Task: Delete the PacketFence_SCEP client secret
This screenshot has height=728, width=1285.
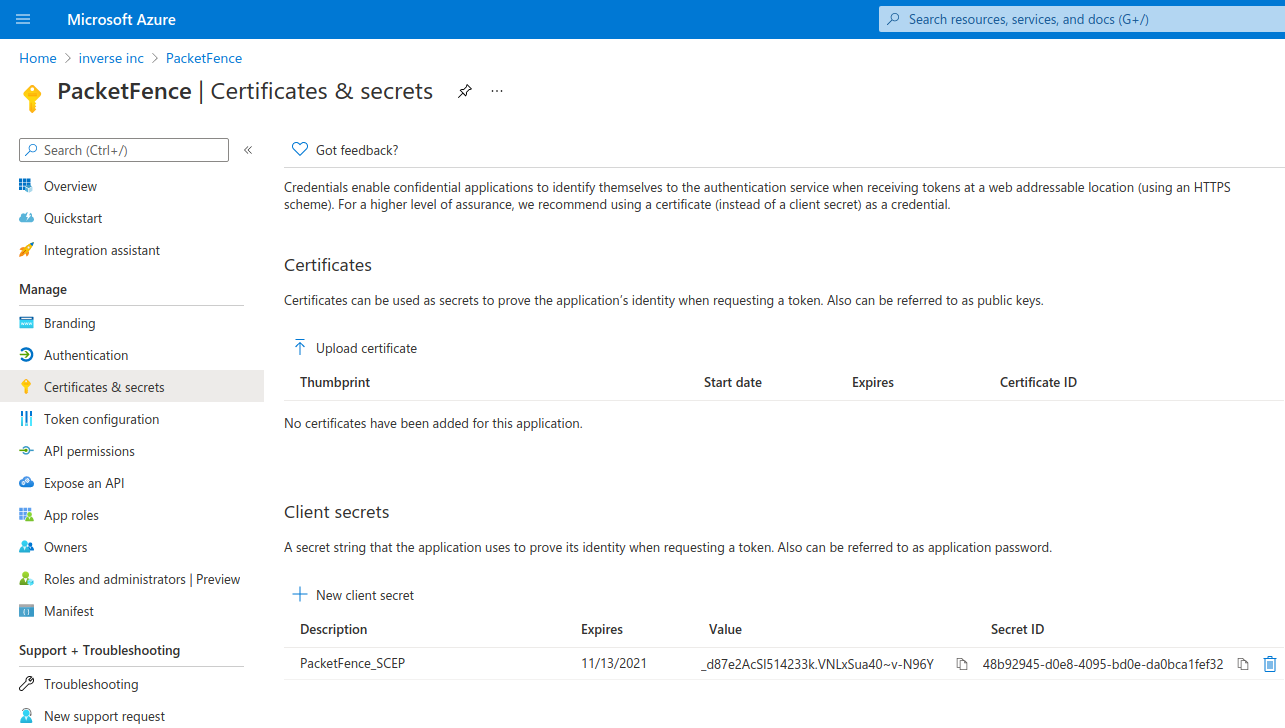Action: pos(1270,664)
